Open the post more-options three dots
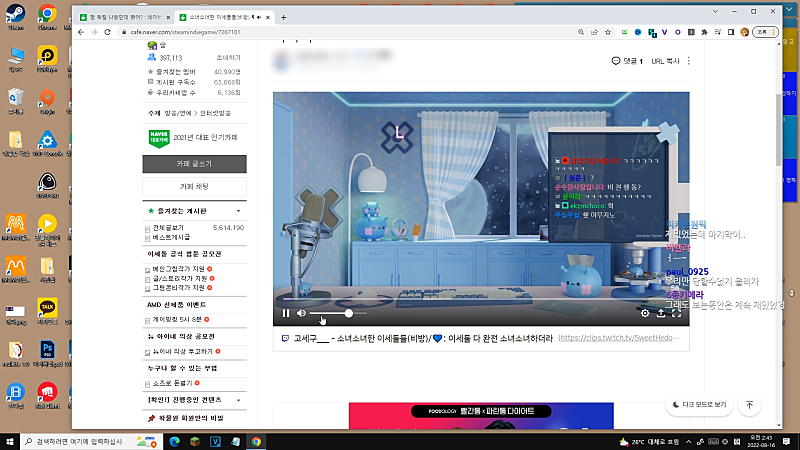The height and width of the screenshot is (450, 800). pyautogui.click(x=689, y=61)
